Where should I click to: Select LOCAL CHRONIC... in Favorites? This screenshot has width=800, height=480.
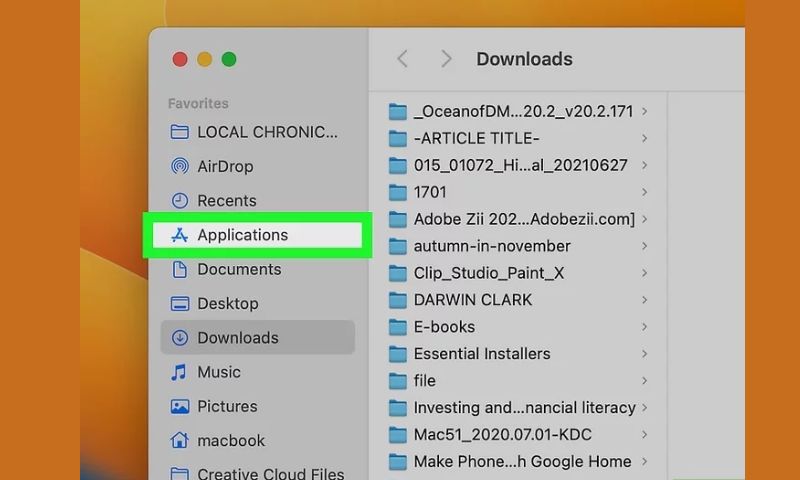(267, 132)
